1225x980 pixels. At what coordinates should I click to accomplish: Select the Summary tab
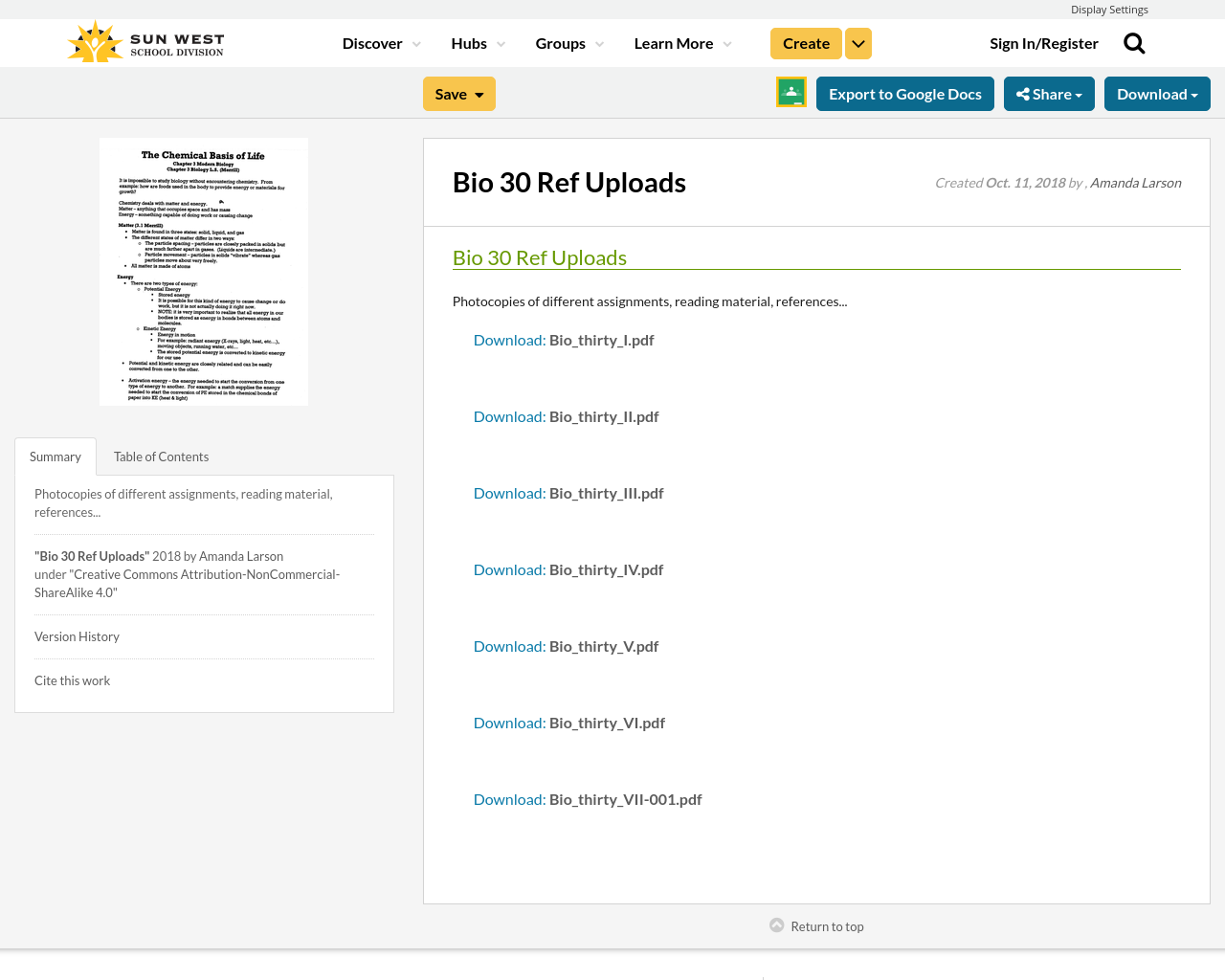pyautogui.click(x=55, y=457)
